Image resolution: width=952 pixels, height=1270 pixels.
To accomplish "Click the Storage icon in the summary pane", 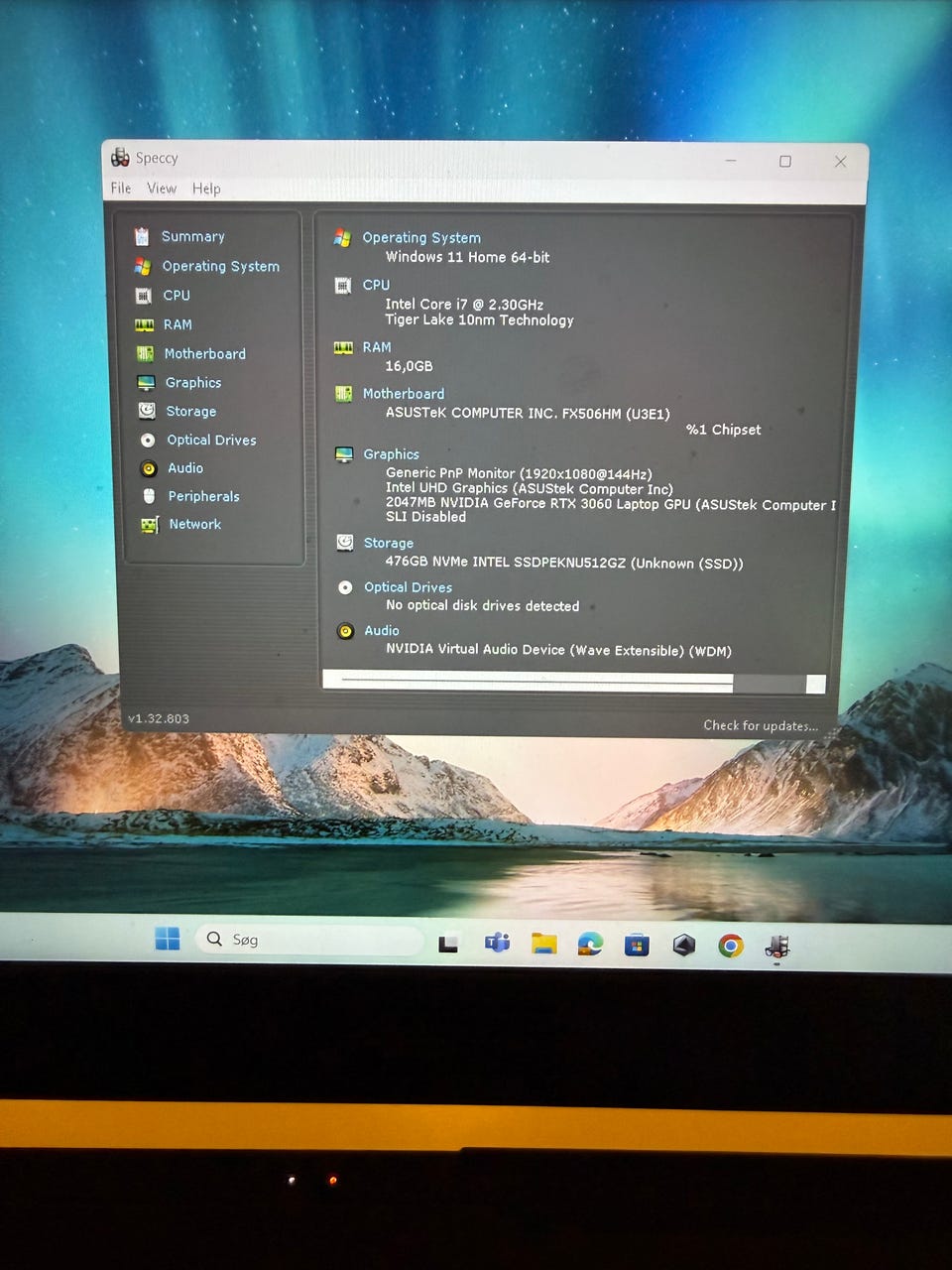I will (x=345, y=543).
